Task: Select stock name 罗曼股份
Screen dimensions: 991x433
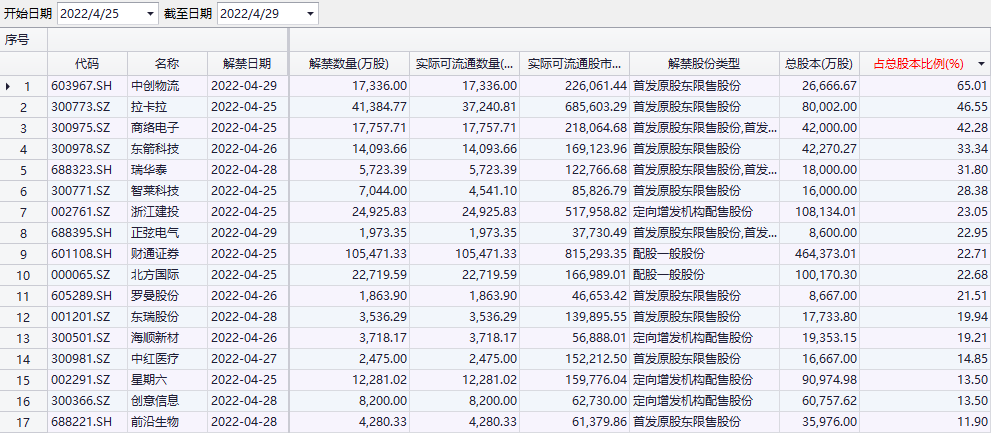Action: (155, 296)
